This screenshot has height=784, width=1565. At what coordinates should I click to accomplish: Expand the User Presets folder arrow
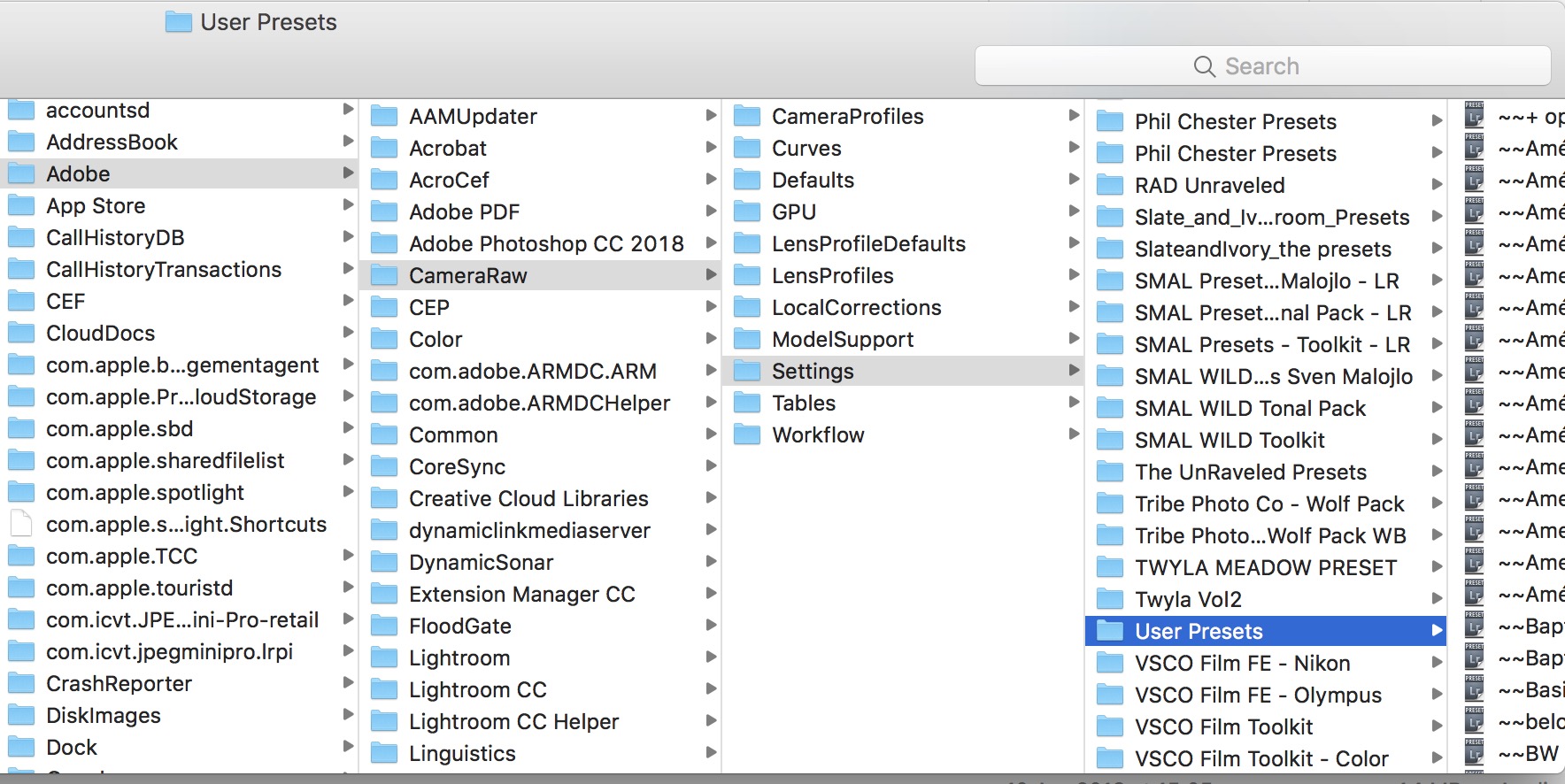tap(1437, 630)
